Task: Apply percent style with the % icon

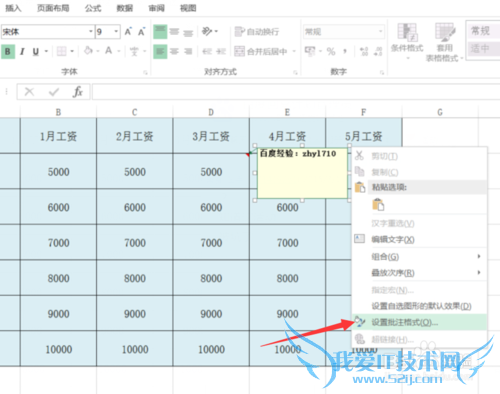Action: click(331, 51)
